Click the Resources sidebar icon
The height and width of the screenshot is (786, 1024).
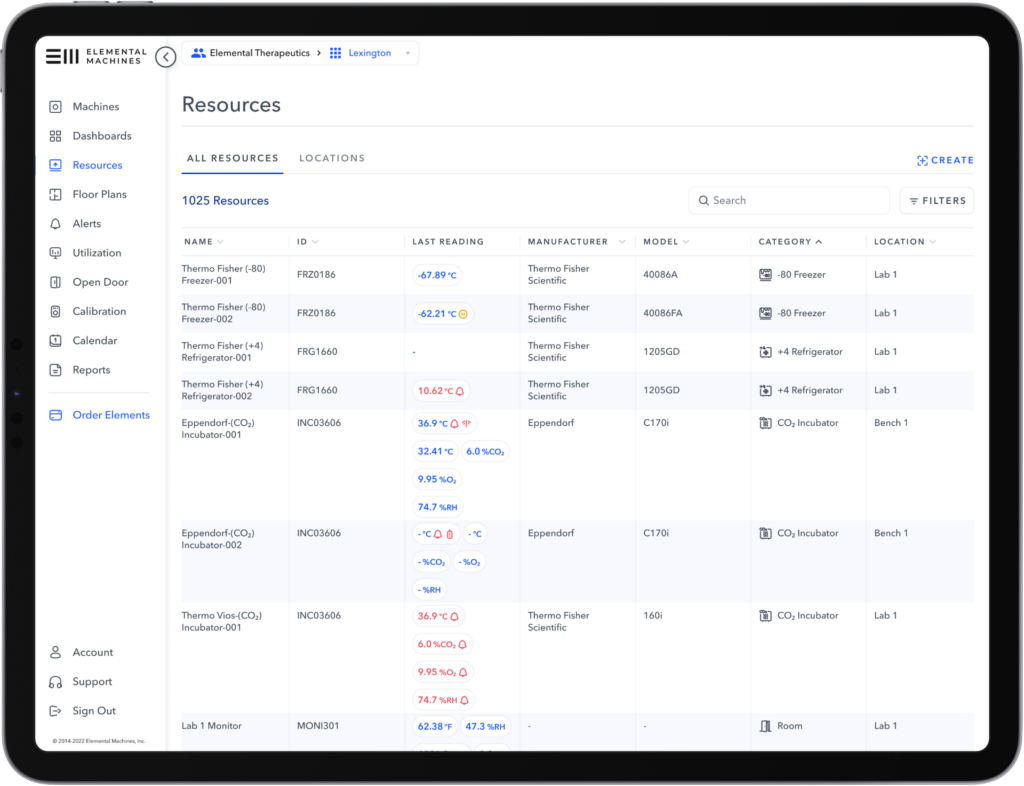(56, 165)
